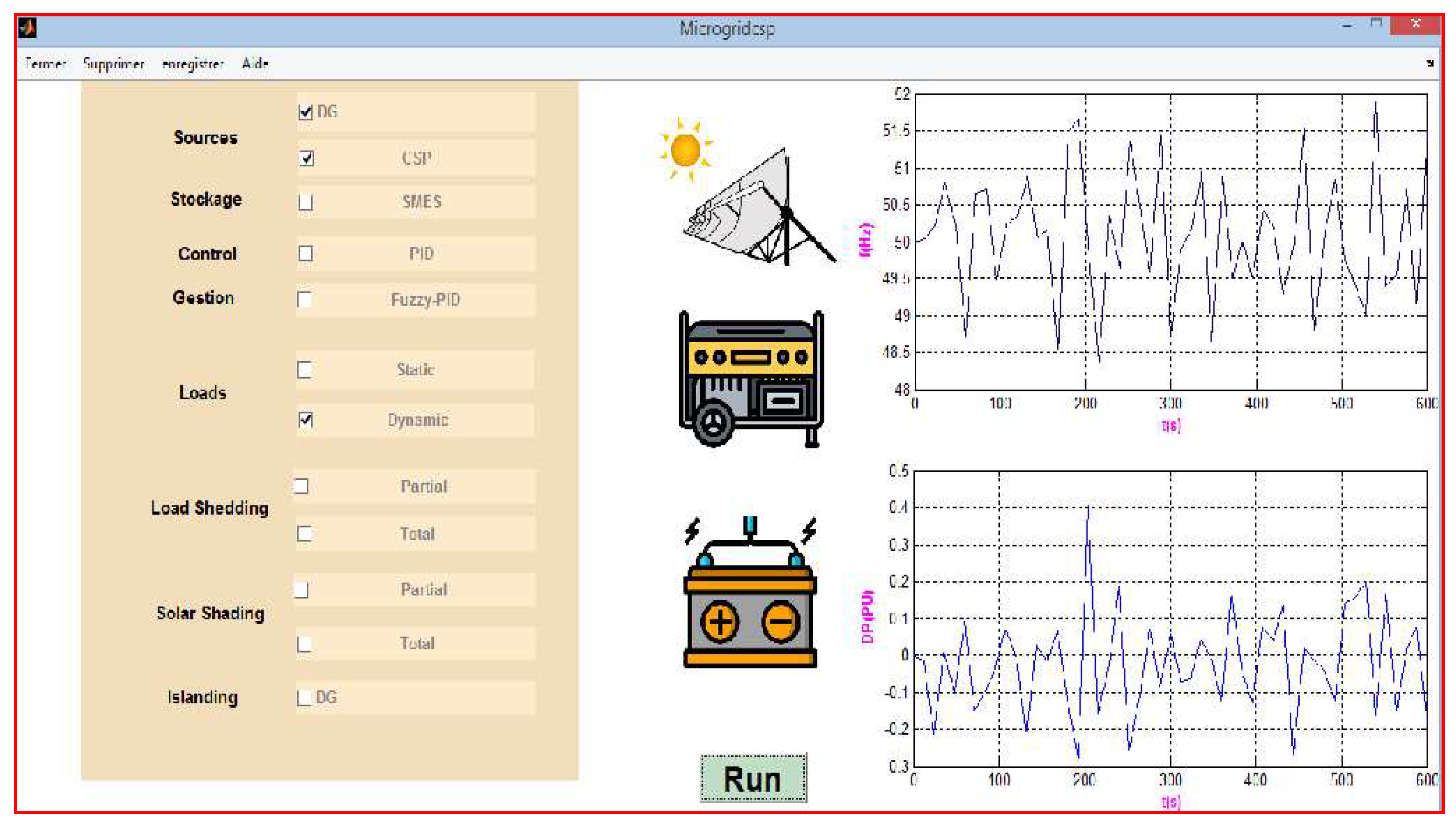Select the Static loads checkbox
The height and width of the screenshot is (828, 1456).
[305, 370]
